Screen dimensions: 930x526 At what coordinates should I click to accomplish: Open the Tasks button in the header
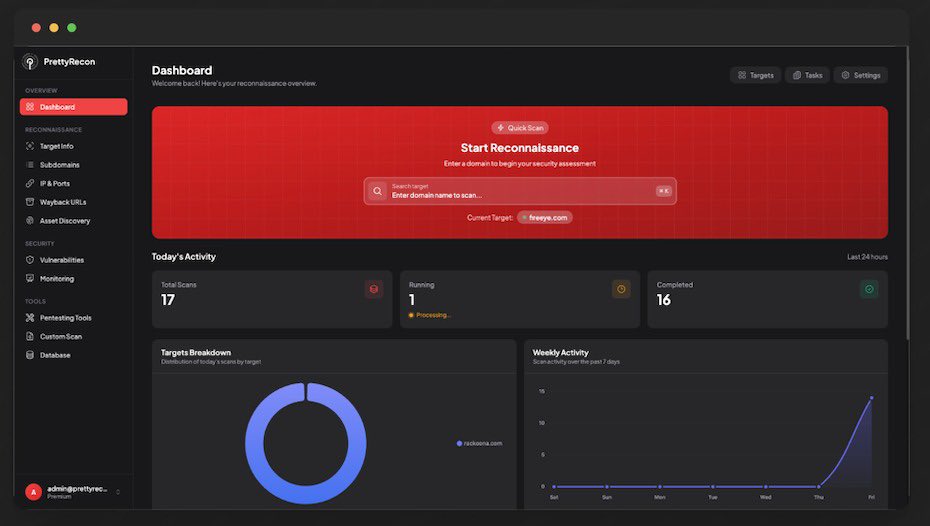point(807,75)
